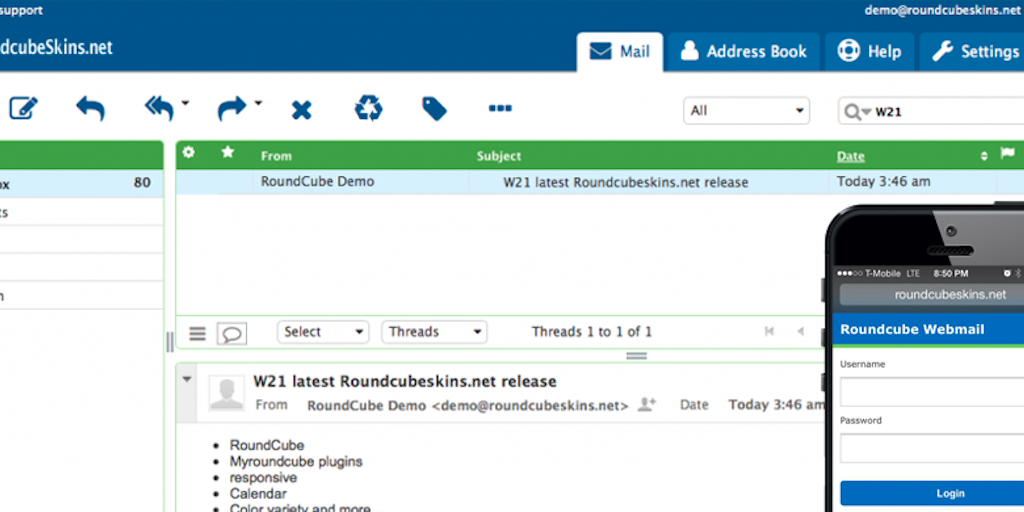The width and height of the screenshot is (1024, 512).
Task: Click the star column header icon
Action: click(x=228, y=152)
